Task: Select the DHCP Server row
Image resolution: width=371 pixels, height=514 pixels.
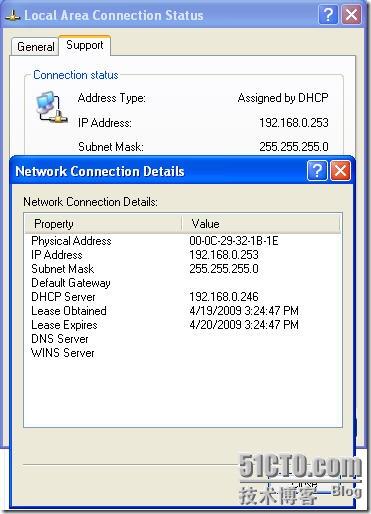Action: click(183, 297)
